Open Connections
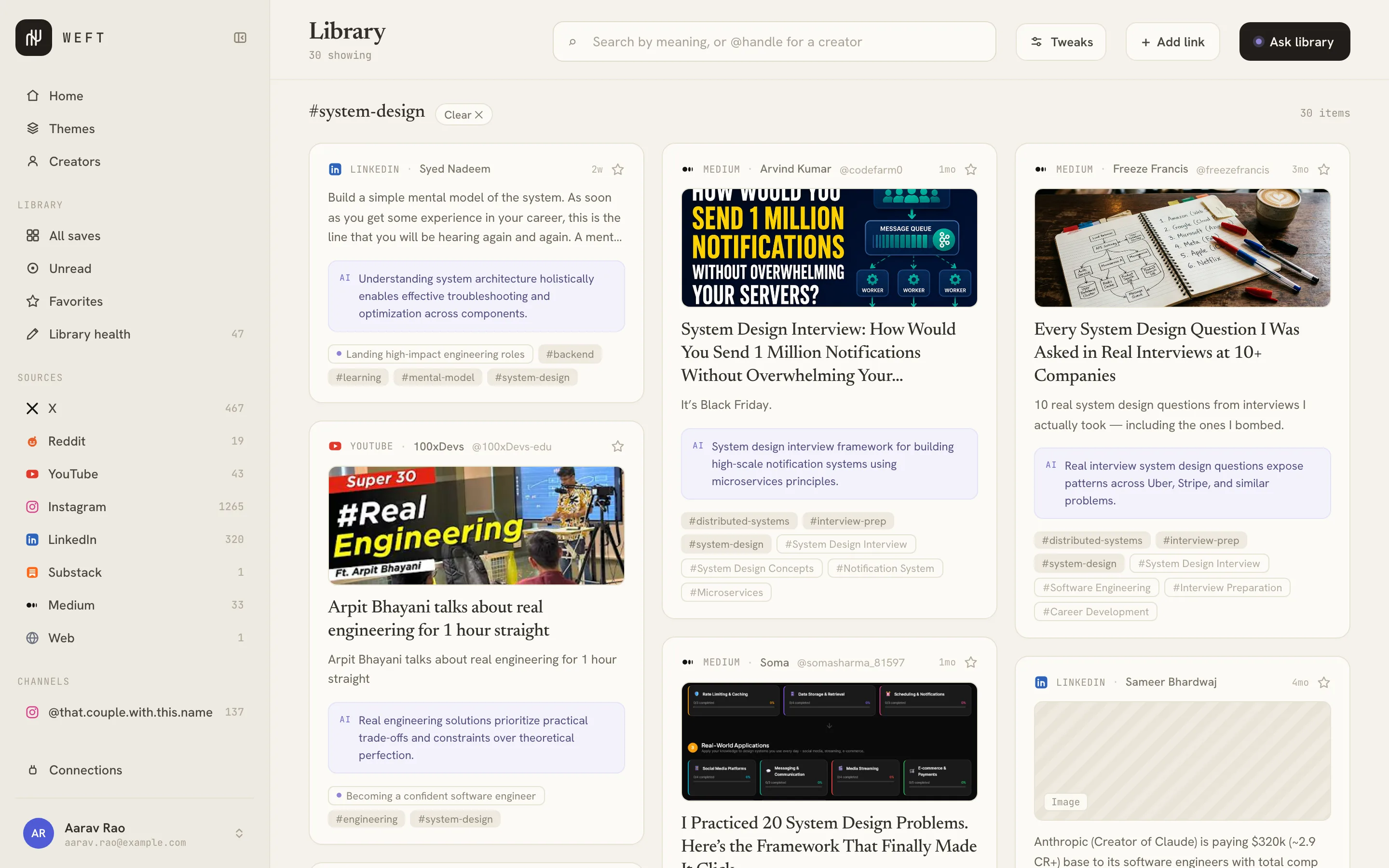1389x868 pixels. coord(135,770)
